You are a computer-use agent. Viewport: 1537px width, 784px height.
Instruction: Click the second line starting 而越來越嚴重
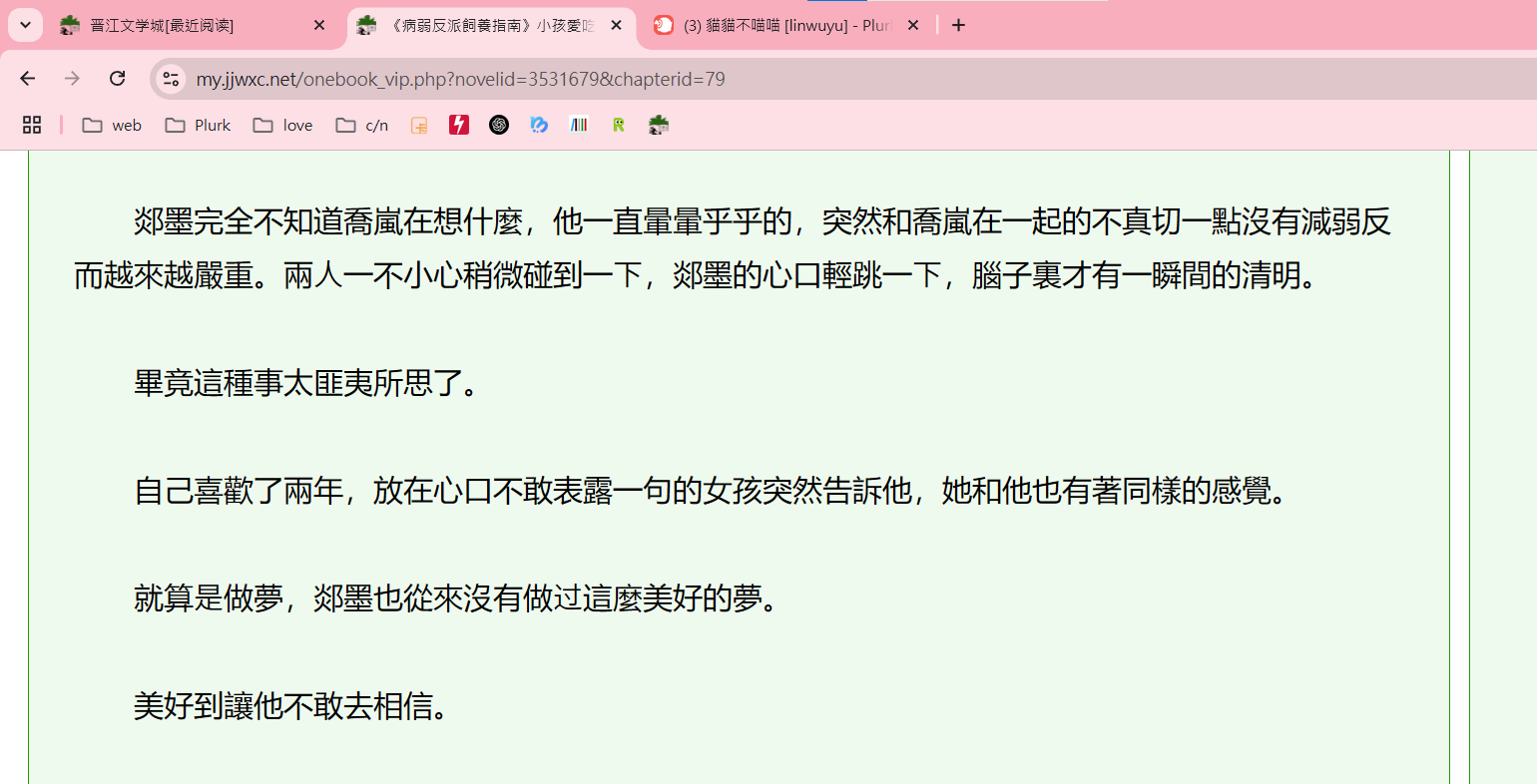click(x=697, y=275)
